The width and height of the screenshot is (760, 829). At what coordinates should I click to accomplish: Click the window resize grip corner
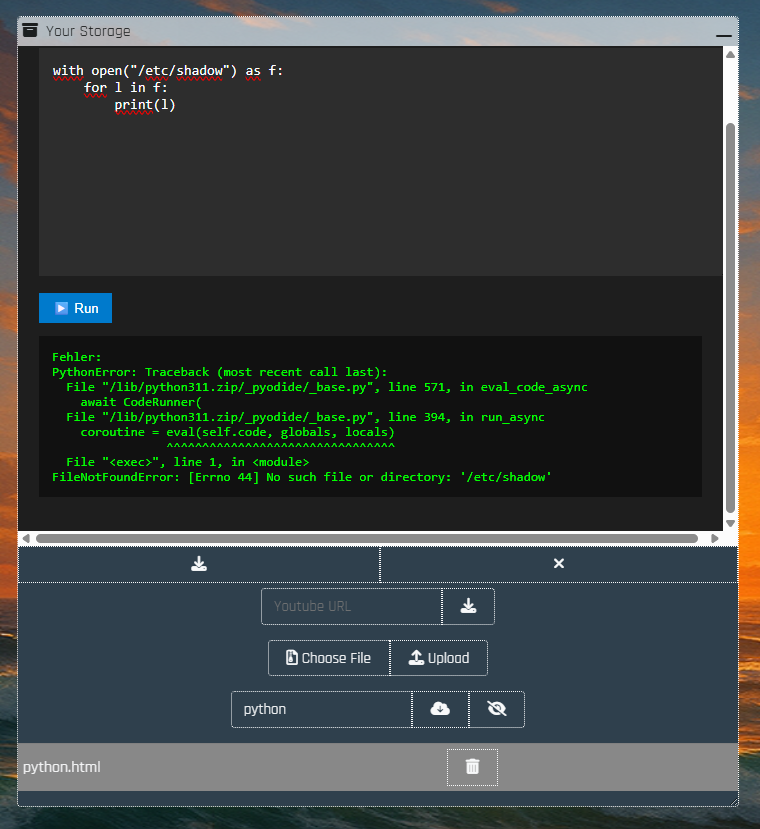point(734,802)
